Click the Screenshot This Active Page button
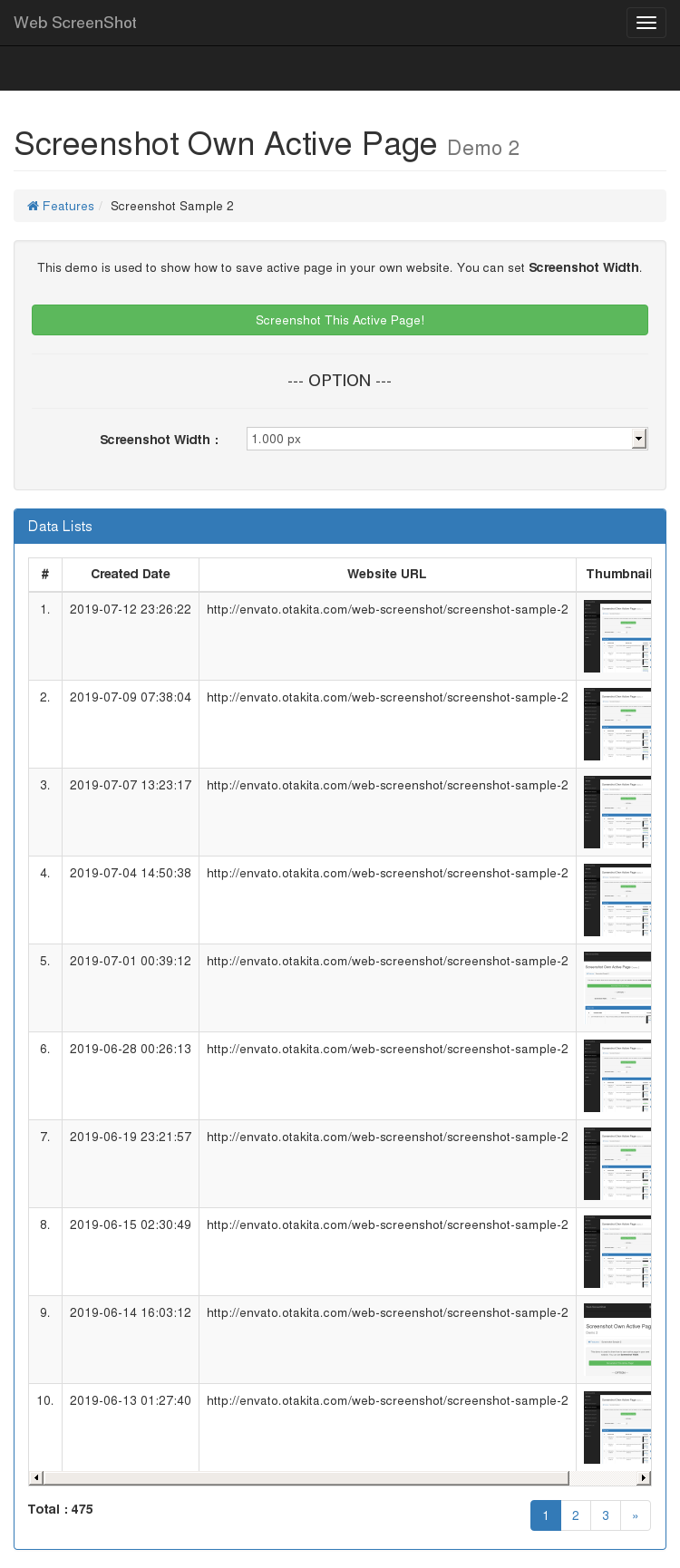 (339, 320)
